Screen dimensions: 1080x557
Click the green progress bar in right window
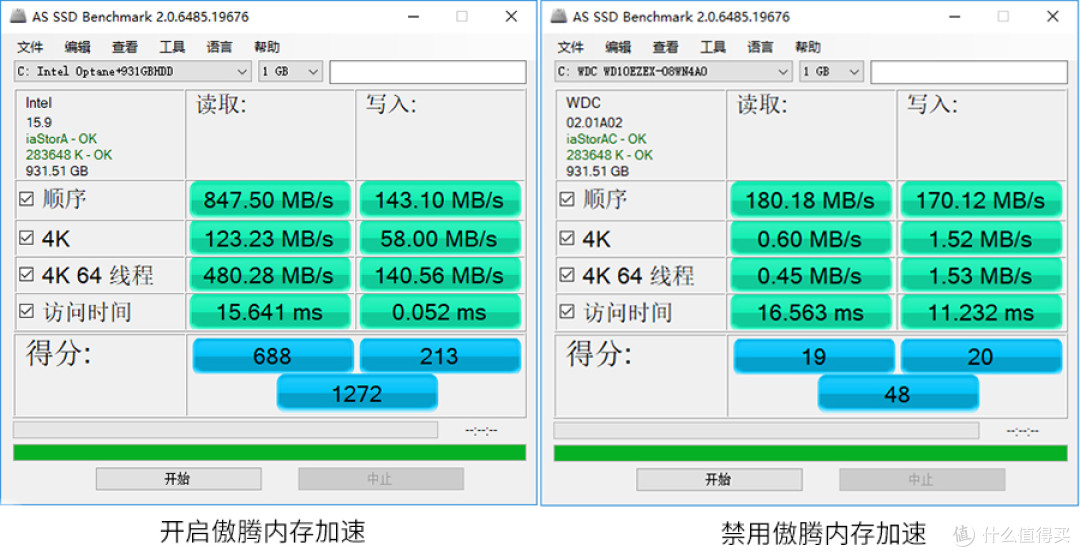pos(811,452)
